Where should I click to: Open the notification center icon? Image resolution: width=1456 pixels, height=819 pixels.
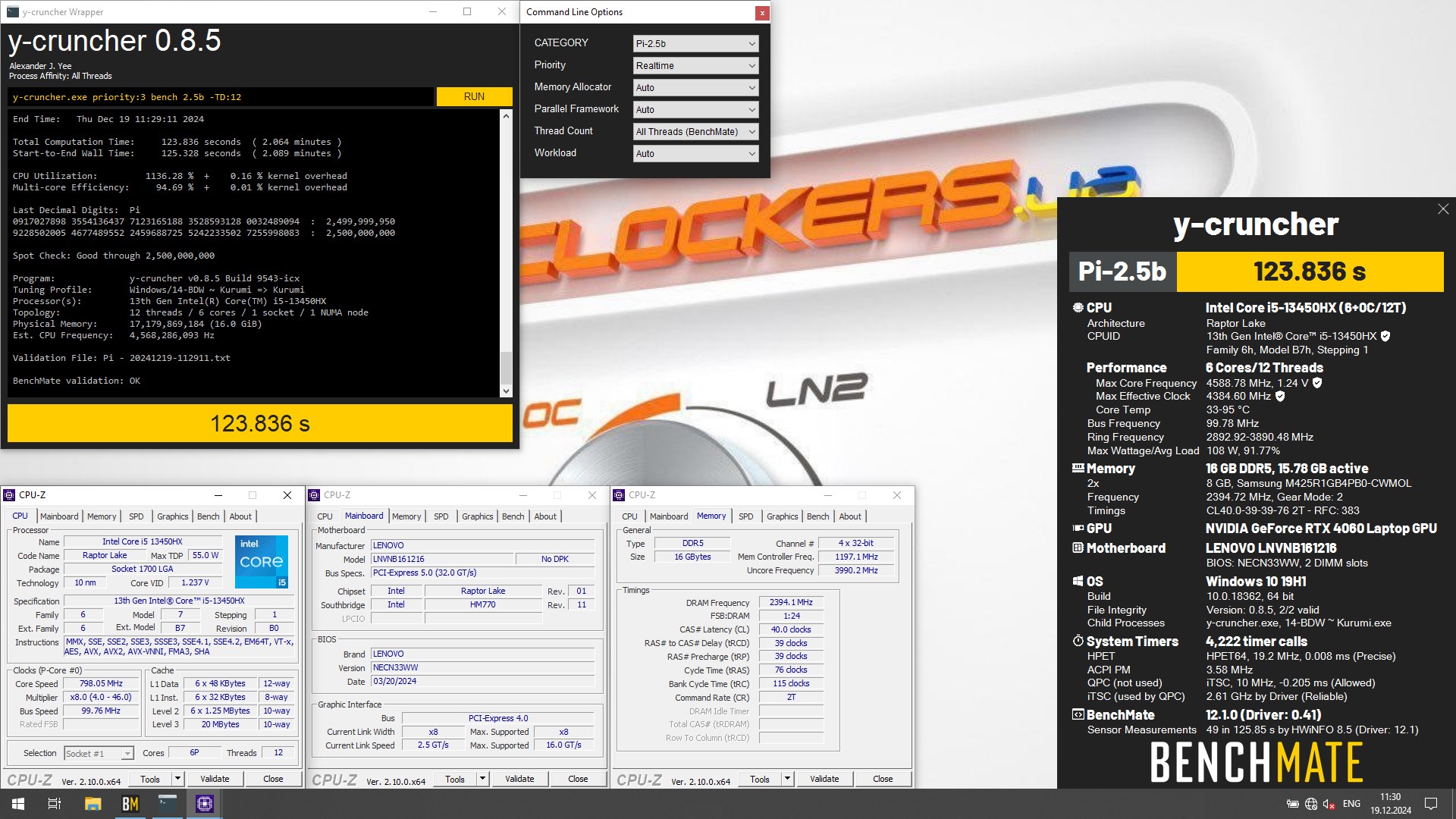[1431, 804]
